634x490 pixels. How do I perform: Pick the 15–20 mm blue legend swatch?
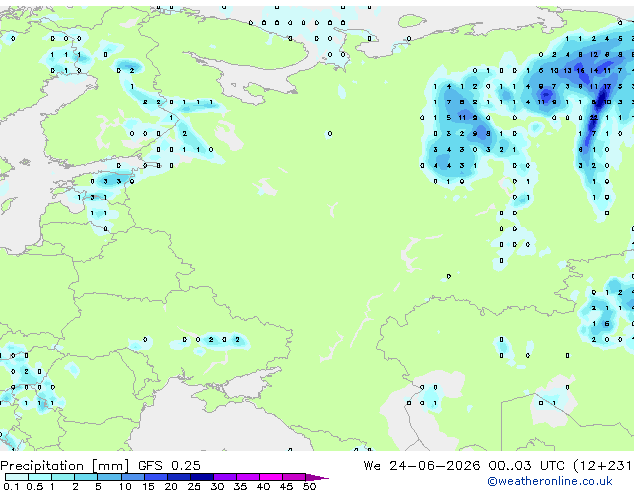pos(155,477)
